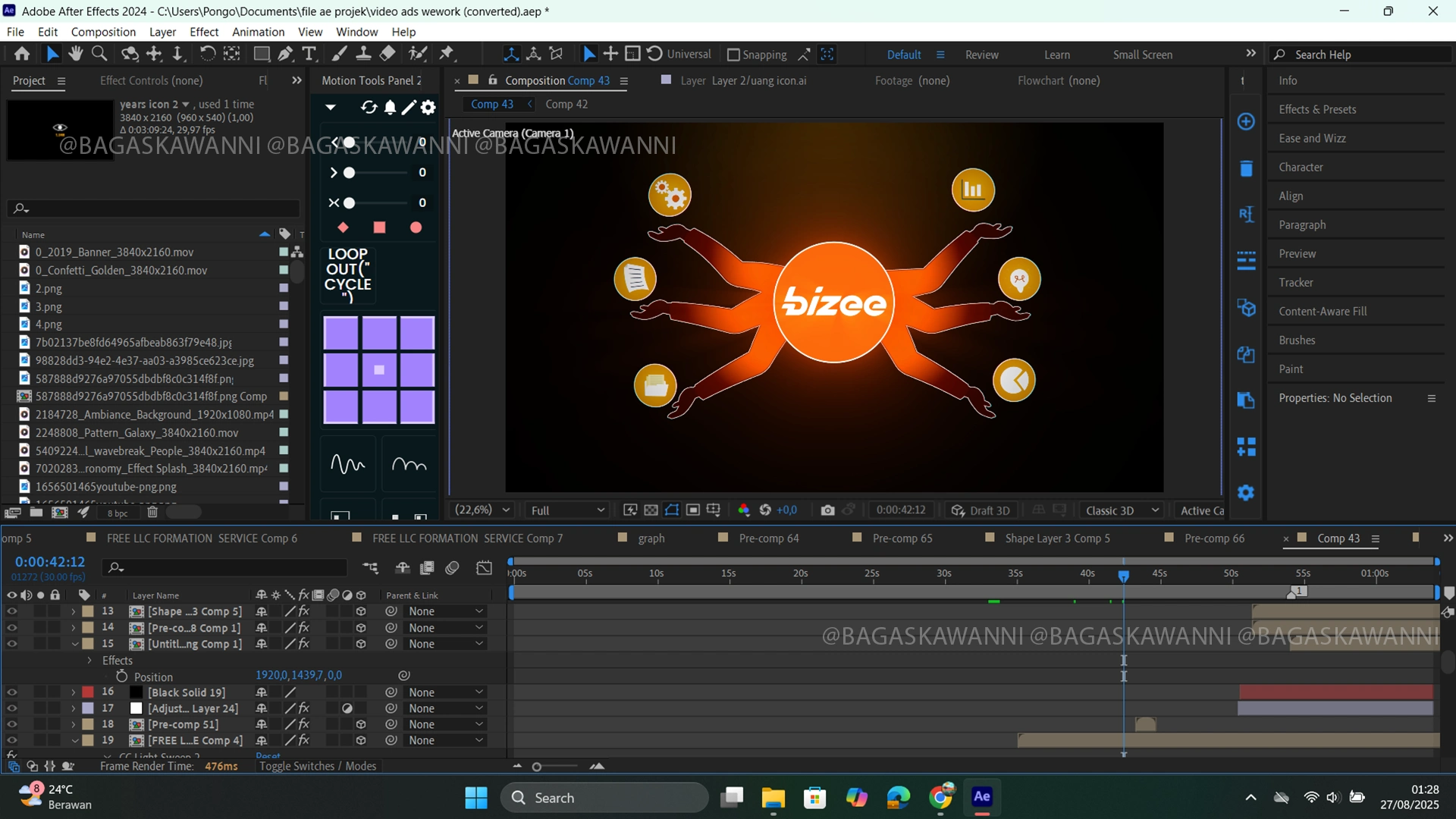Click Toggle Switches / Modes
1456x819 pixels.
coord(317,766)
